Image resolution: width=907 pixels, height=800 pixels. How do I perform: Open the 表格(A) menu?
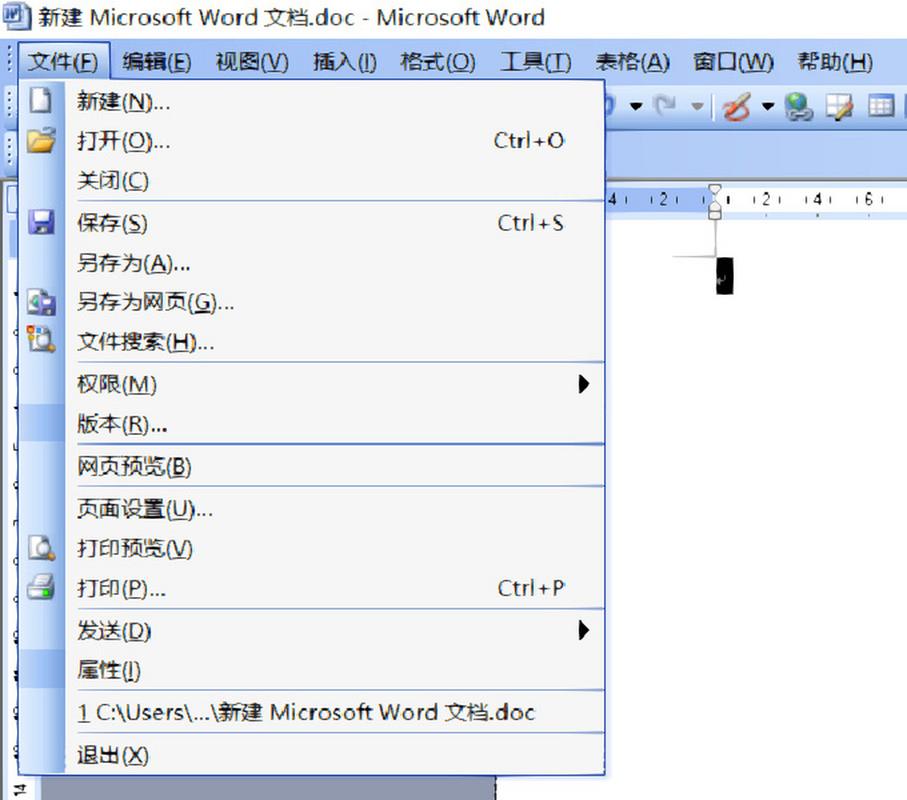(x=632, y=61)
